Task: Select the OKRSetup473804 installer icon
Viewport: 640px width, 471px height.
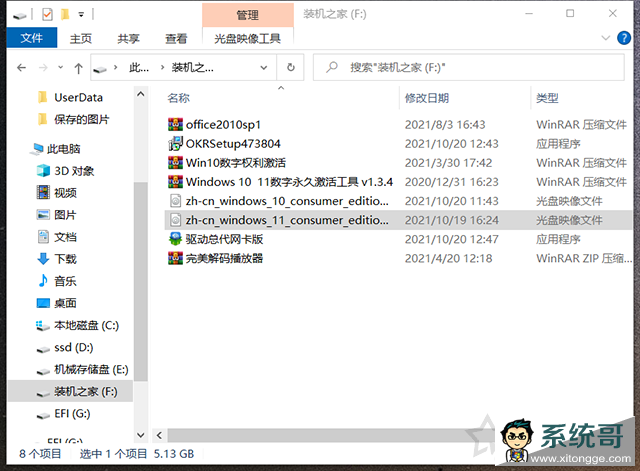Action: tap(175, 144)
